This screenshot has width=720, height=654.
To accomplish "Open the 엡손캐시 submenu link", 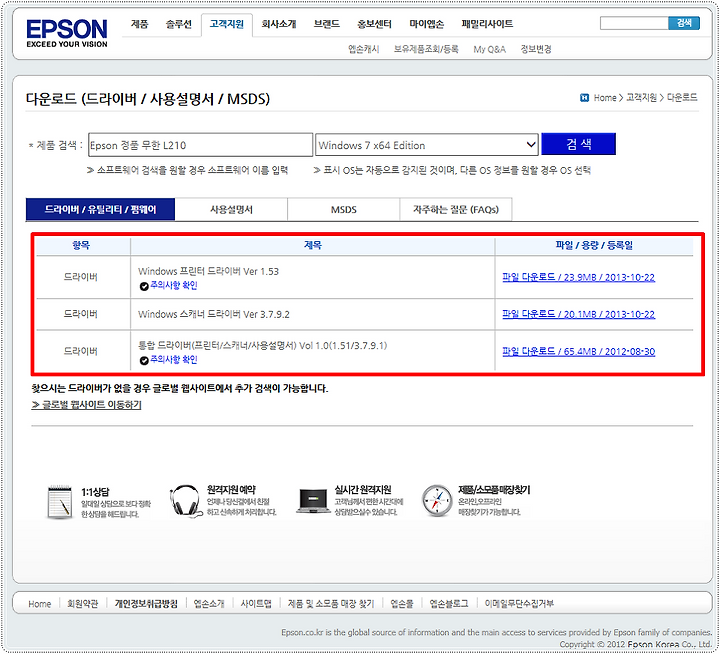I will pos(364,49).
